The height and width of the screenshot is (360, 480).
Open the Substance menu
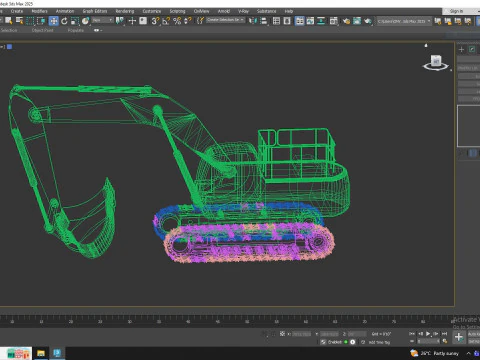pyautogui.click(x=266, y=11)
